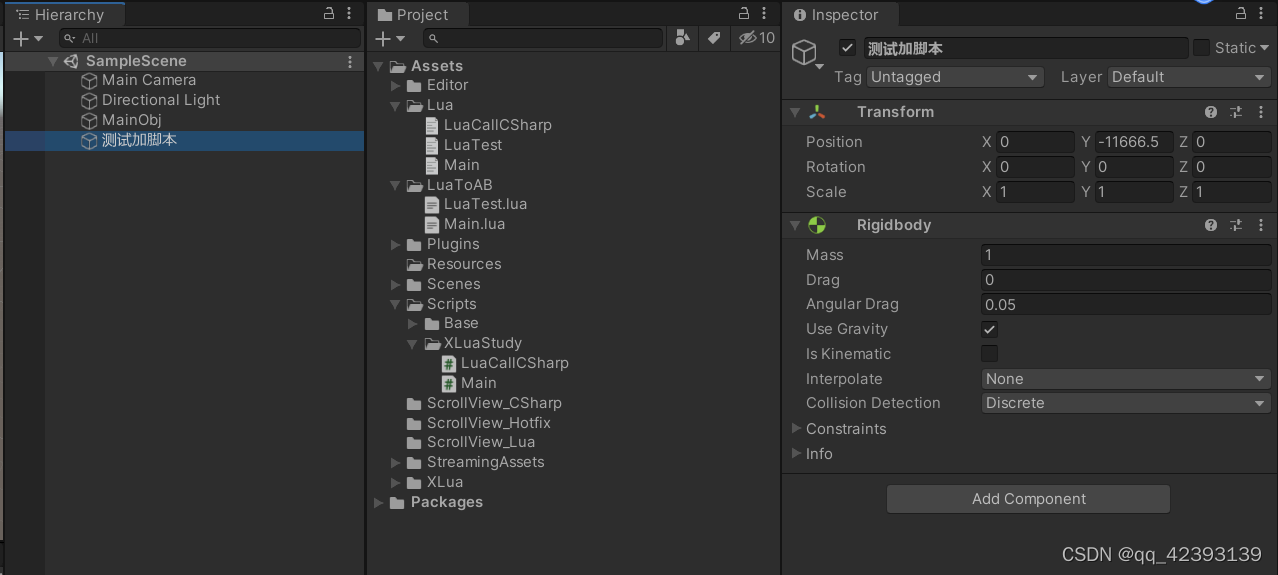This screenshot has width=1278, height=575.
Task: Toggle hidden packages visibility eye icon
Action: (x=757, y=38)
